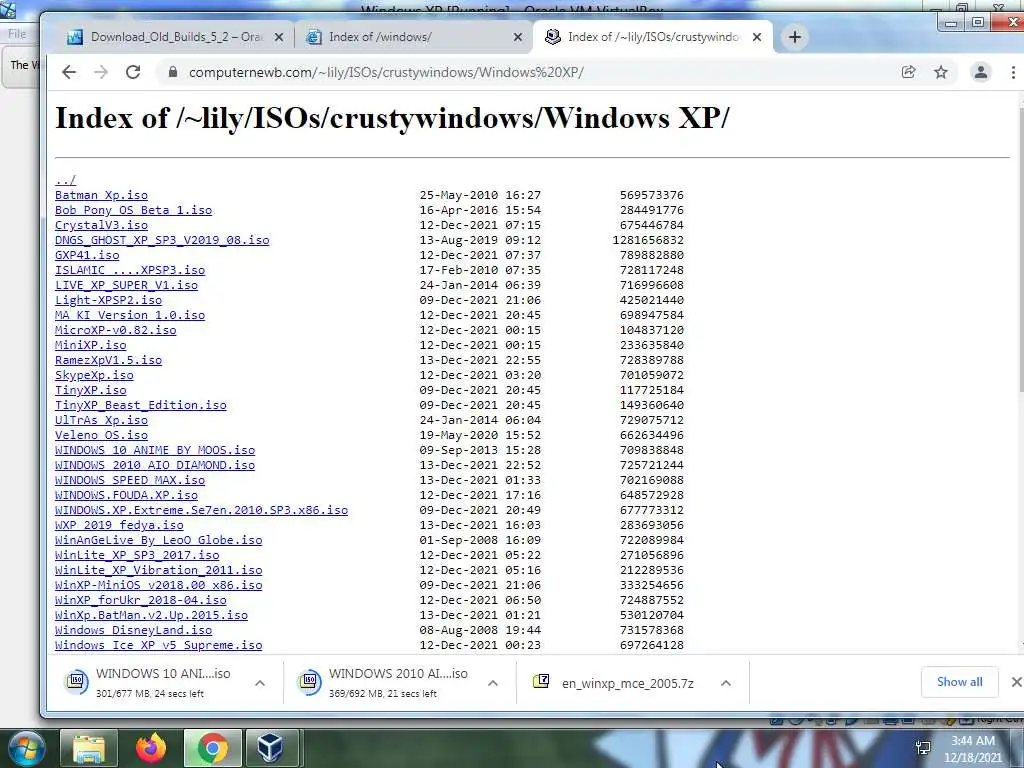Go to the parent directory ../ link
The width and height of the screenshot is (1024, 768).
(x=65, y=180)
